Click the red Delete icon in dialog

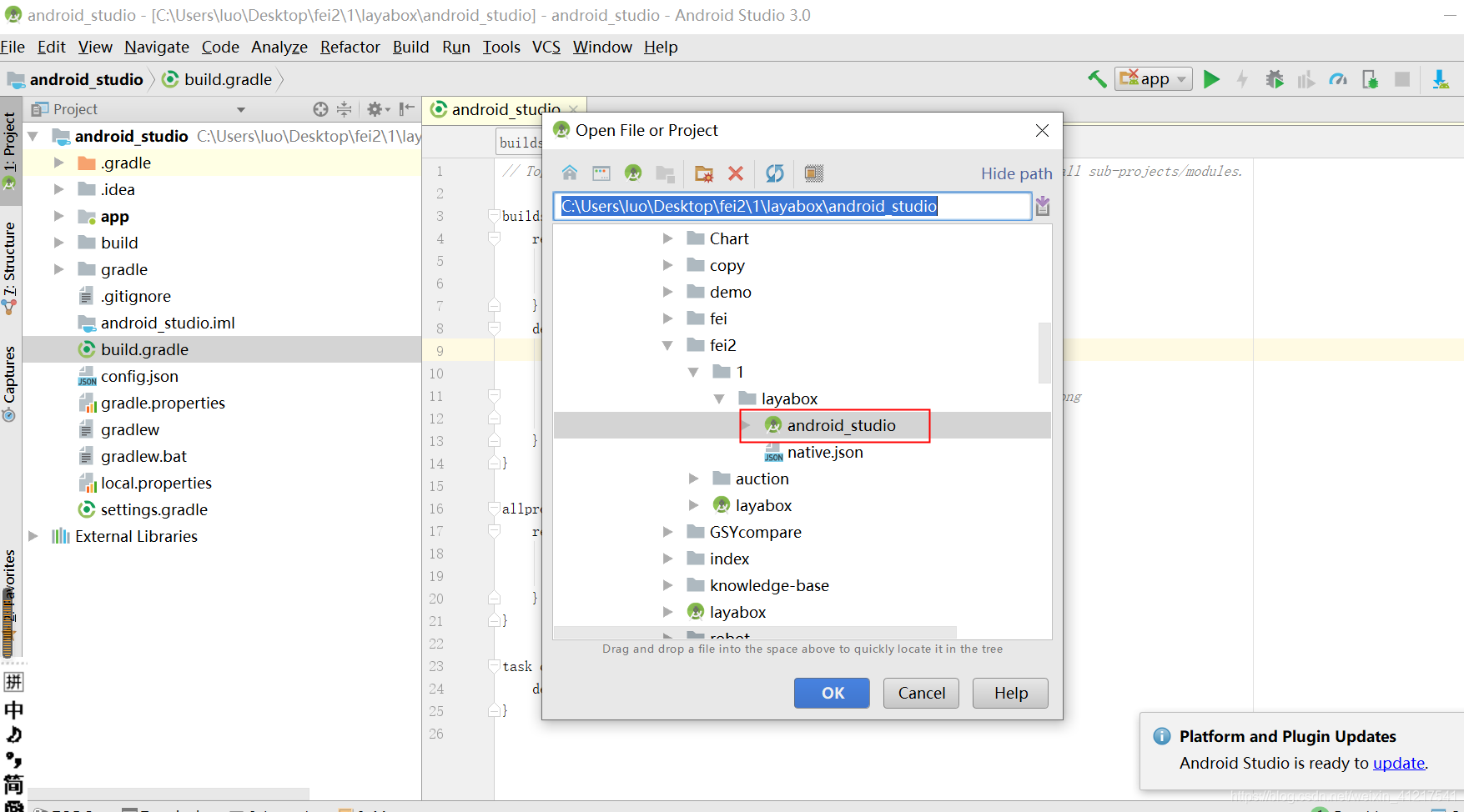(x=736, y=173)
